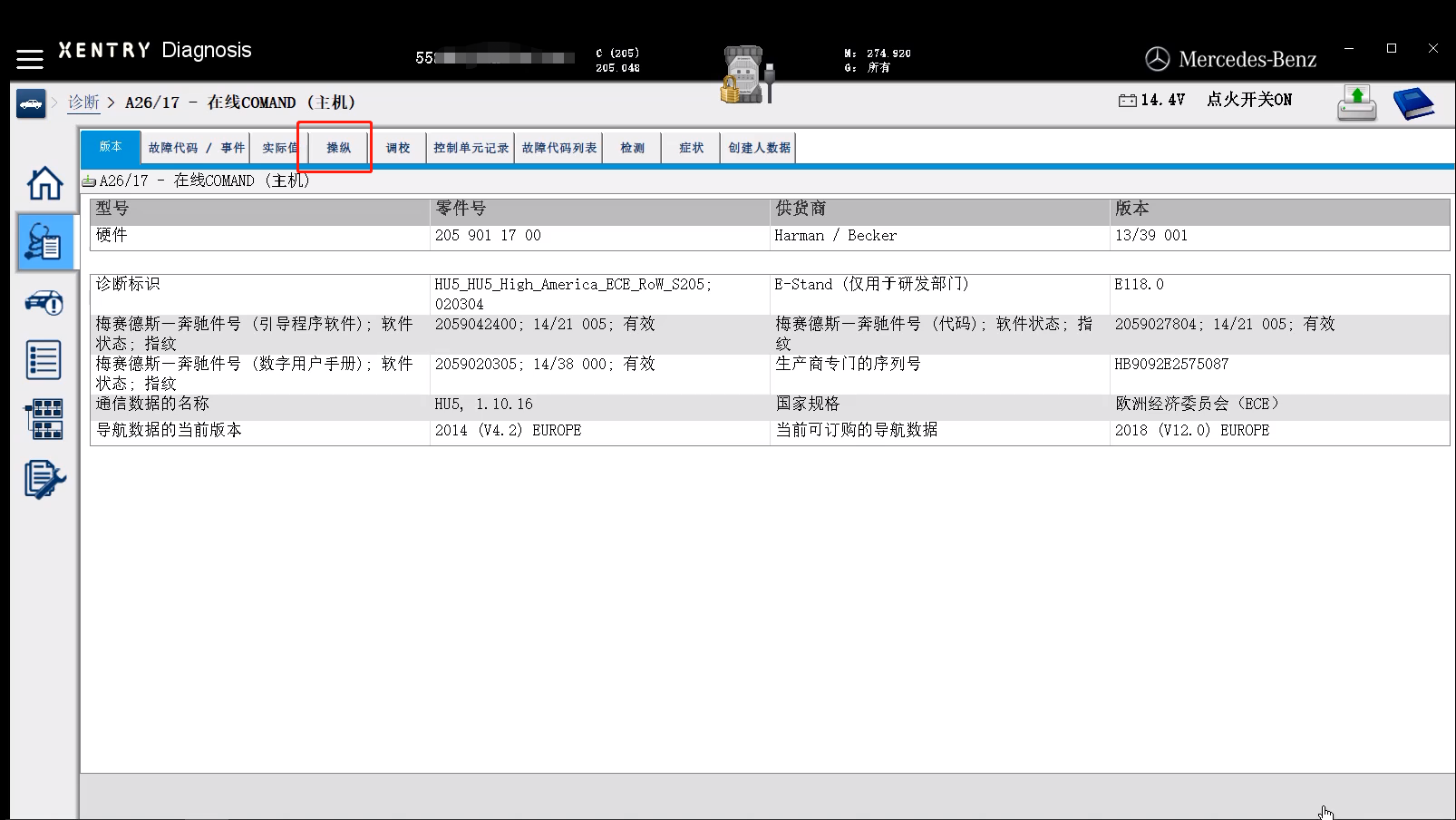Select the 欧洲经济委员会 (ECE) value
The height and width of the screenshot is (820, 1456).
(1197, 405)
